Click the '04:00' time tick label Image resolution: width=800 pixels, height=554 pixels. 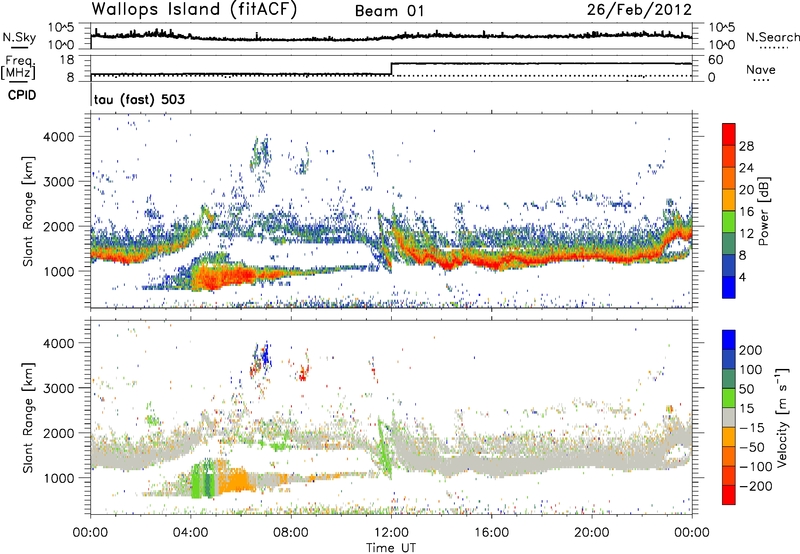pos(191,533)
